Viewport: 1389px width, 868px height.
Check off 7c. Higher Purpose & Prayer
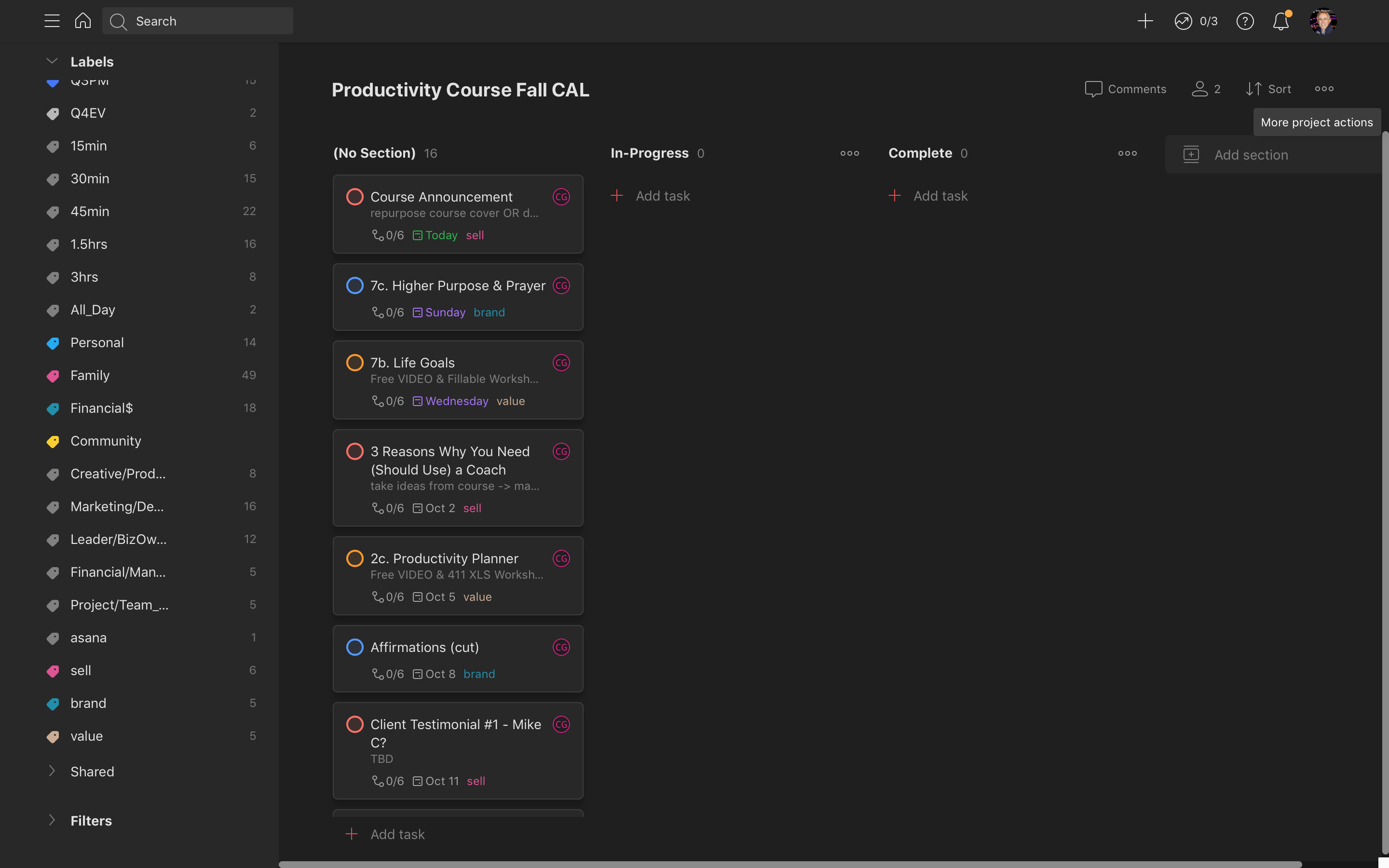[x=354, y=285]
